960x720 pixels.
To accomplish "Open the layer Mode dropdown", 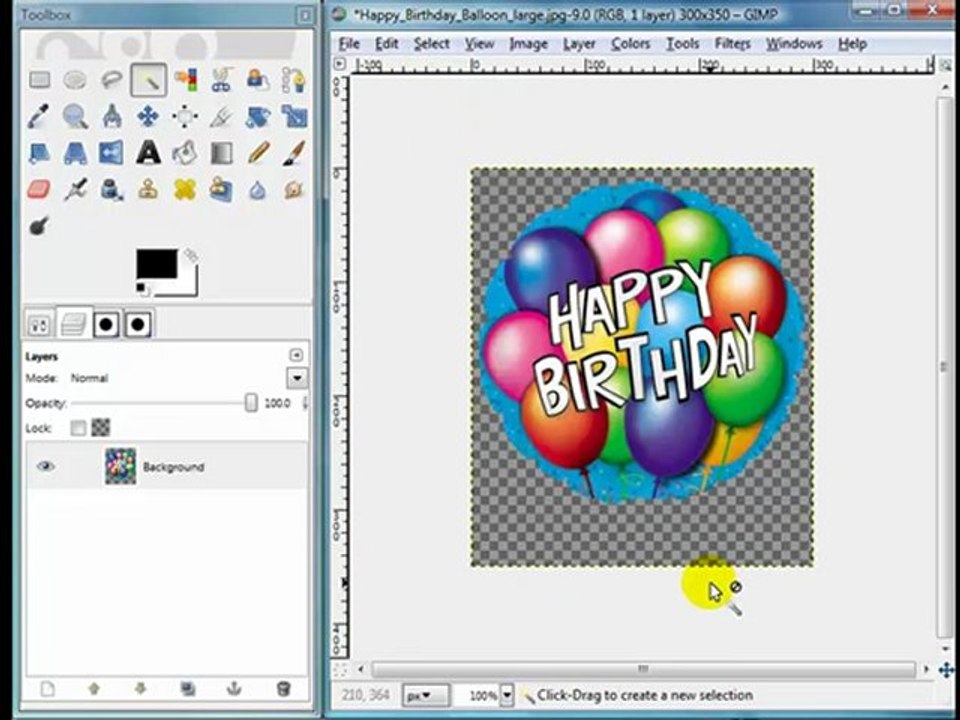I will [x=297, y=378].
